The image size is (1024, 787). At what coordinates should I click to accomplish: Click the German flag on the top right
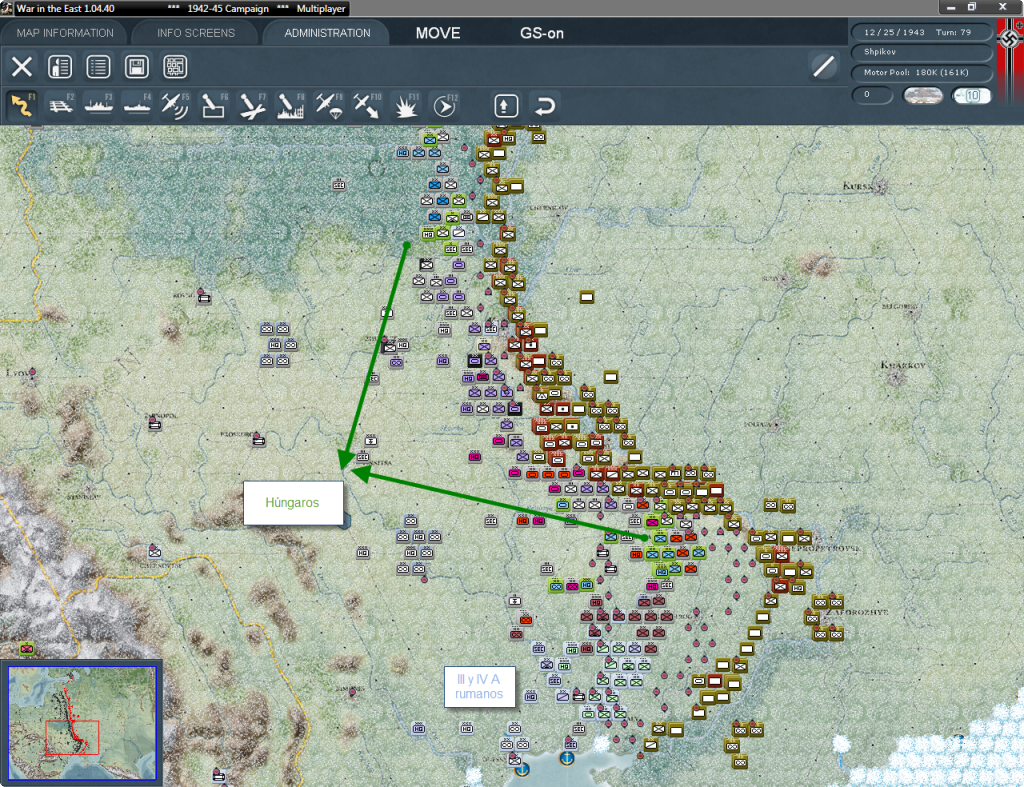(1010, 62)
